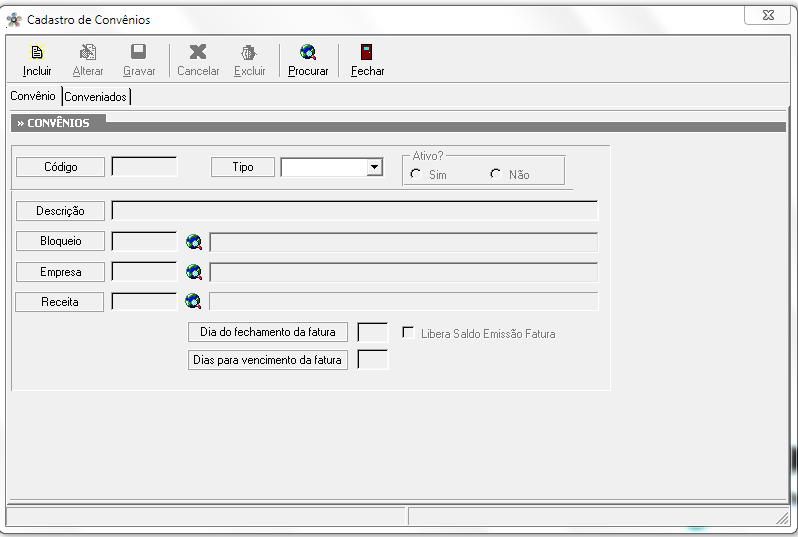
Task: Click the Tipo label button
Action: click(x=243, y=167)
